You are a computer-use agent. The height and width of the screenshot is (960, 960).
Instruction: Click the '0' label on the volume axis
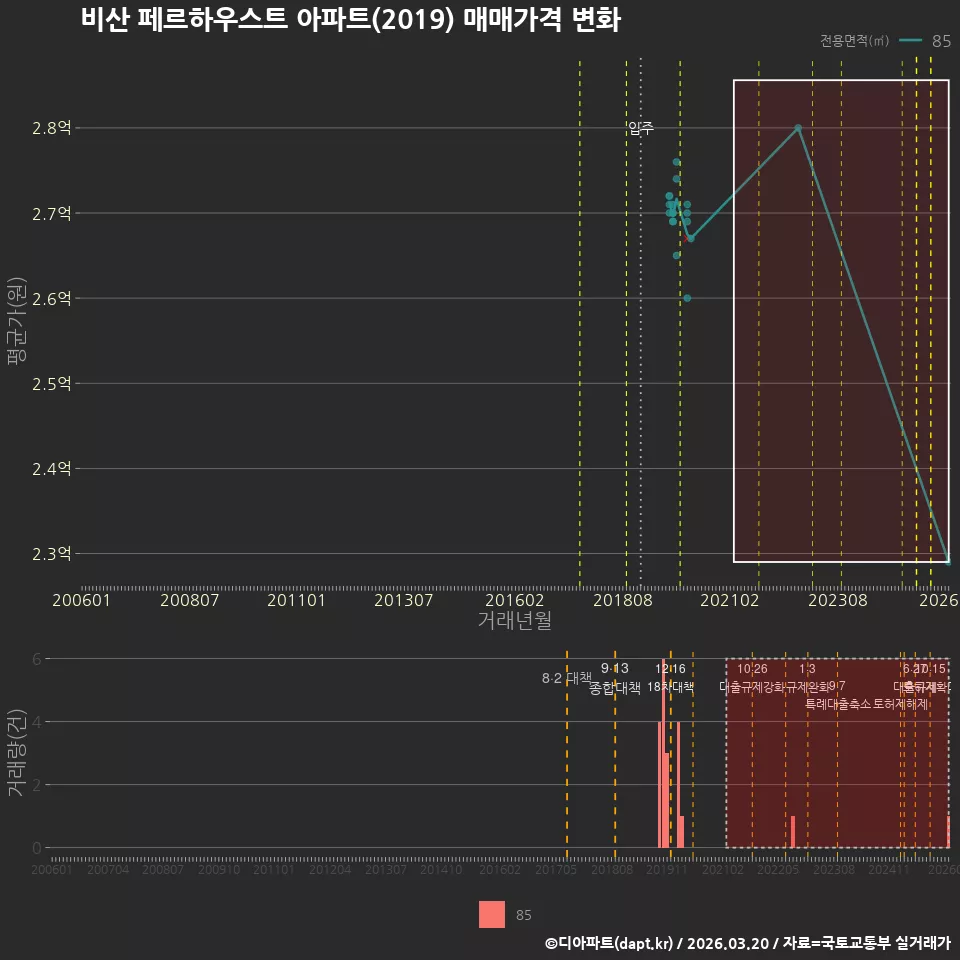pos(37,848)
